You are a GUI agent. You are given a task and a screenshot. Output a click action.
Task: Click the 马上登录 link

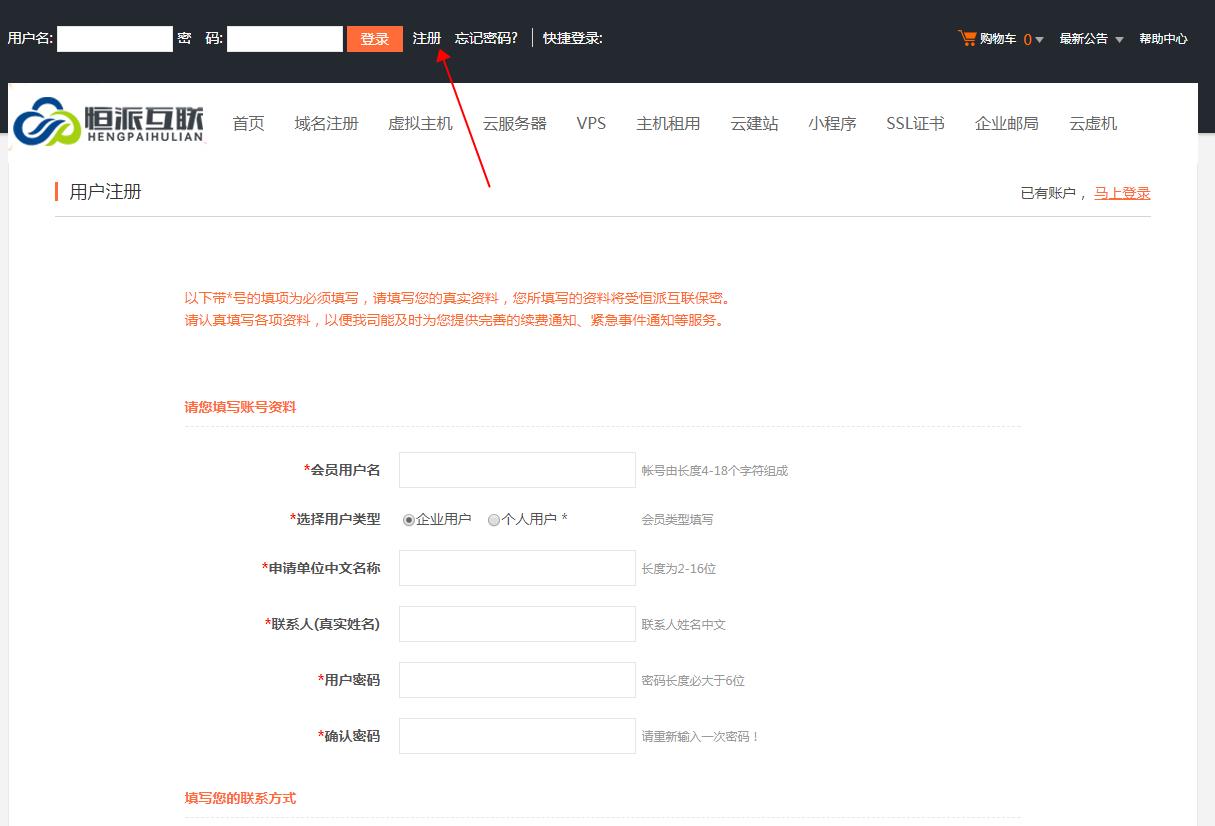pos(1121,193)
